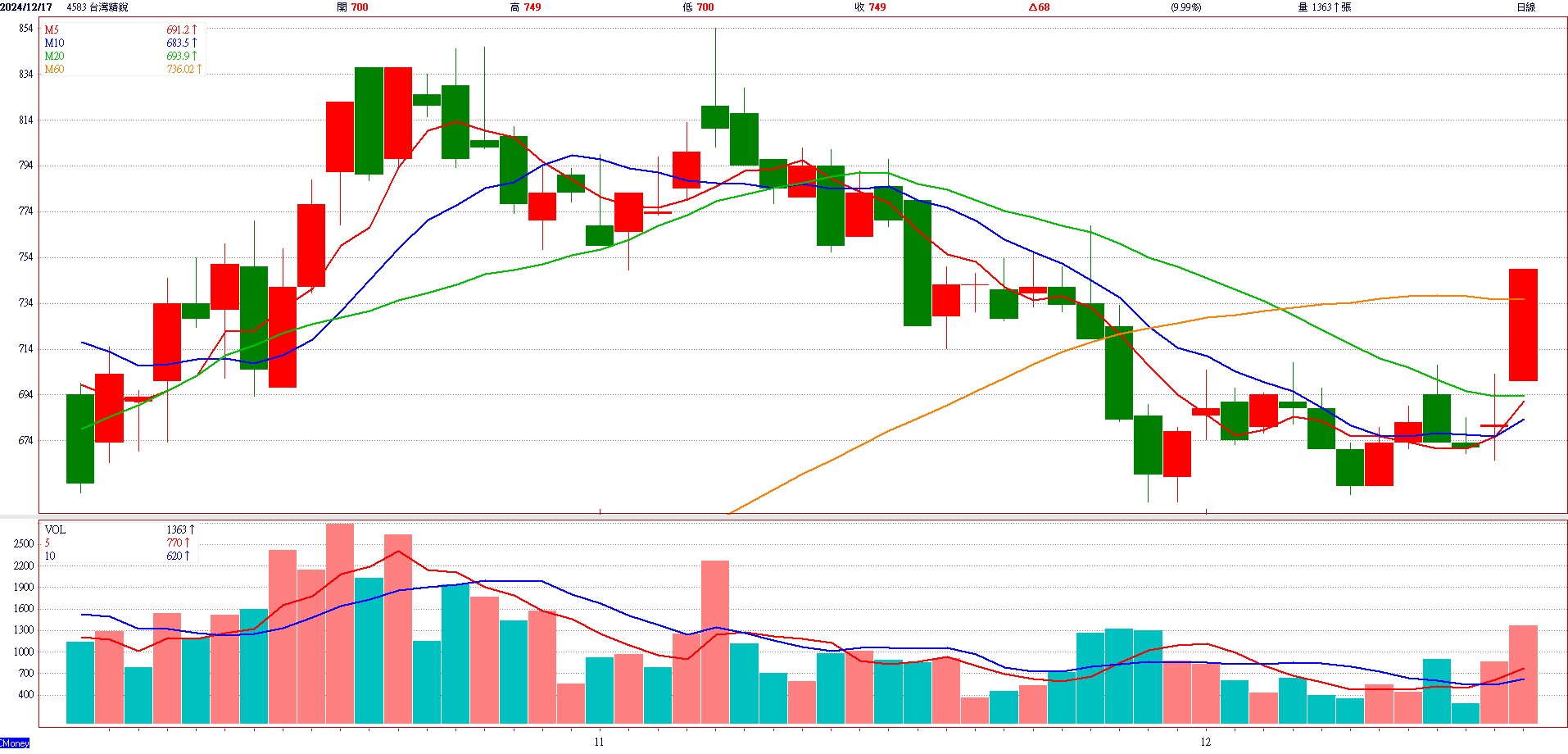Click the latest volume bar on far right
Image resolution: width=1568 pixels, height=754 pixels.
tap(1523, 675)
